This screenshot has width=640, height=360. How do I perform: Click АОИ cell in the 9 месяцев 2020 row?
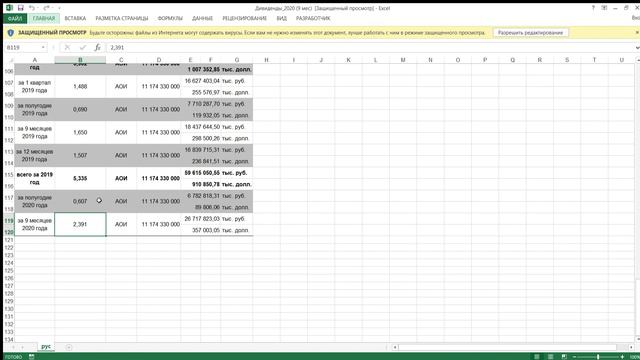121,224
